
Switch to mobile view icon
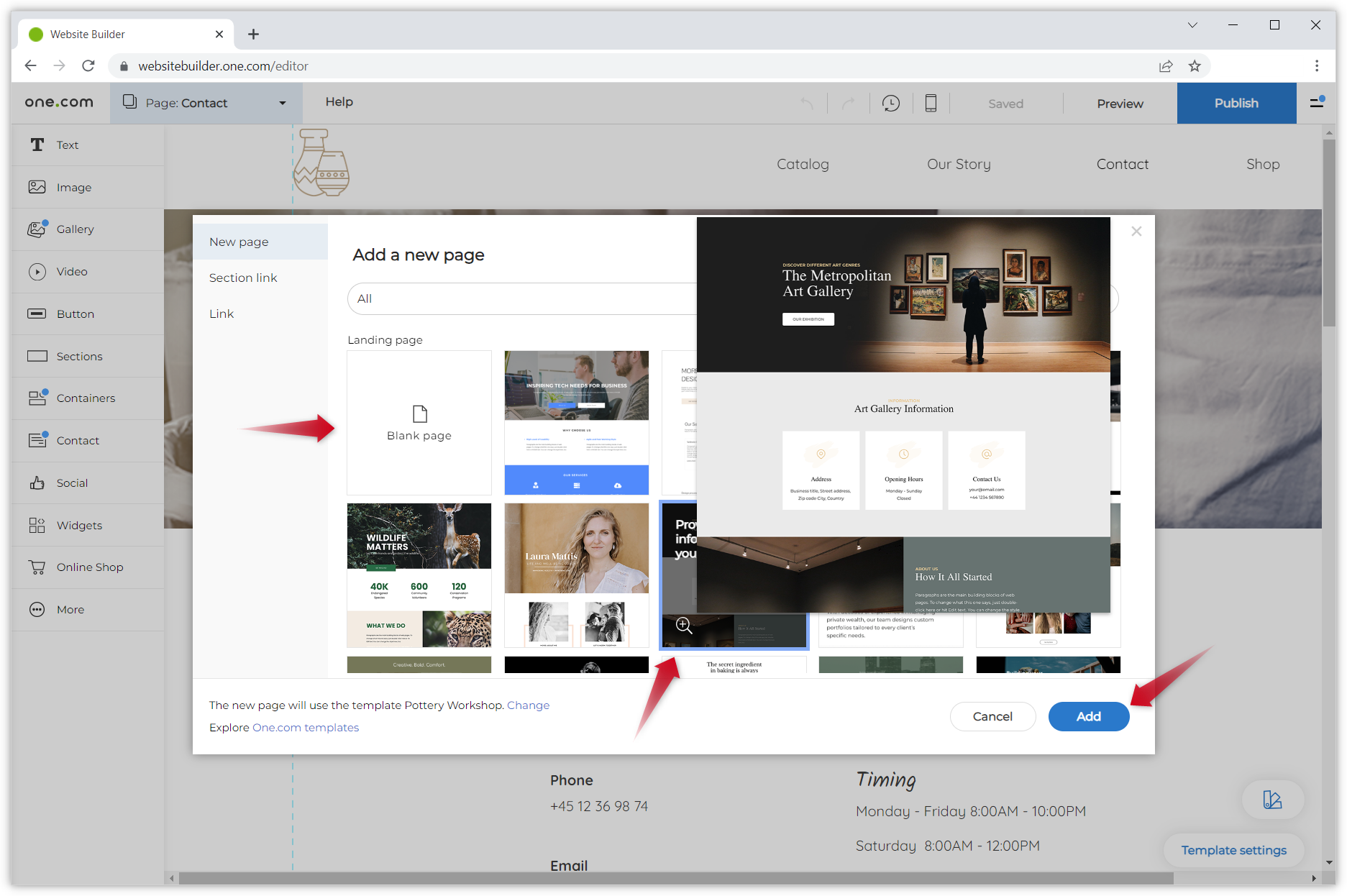pyautogui.click(x=931, y=104)
